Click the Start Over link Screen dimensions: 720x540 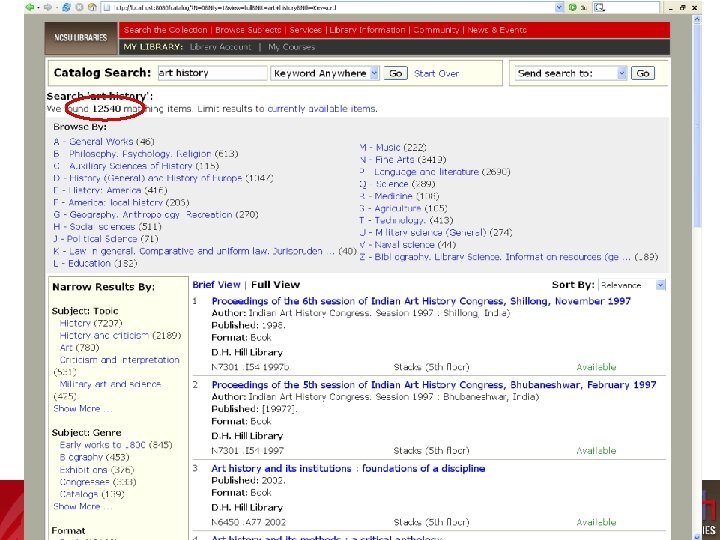[436, 73]
